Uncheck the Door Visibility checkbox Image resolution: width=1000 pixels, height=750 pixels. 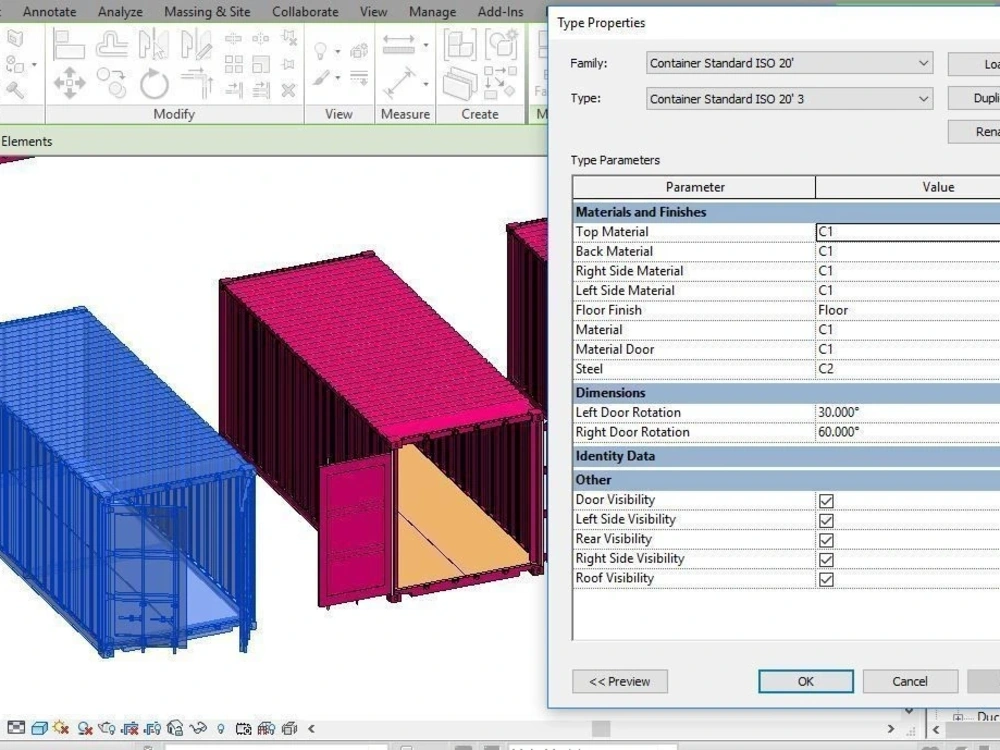(826, 499)
